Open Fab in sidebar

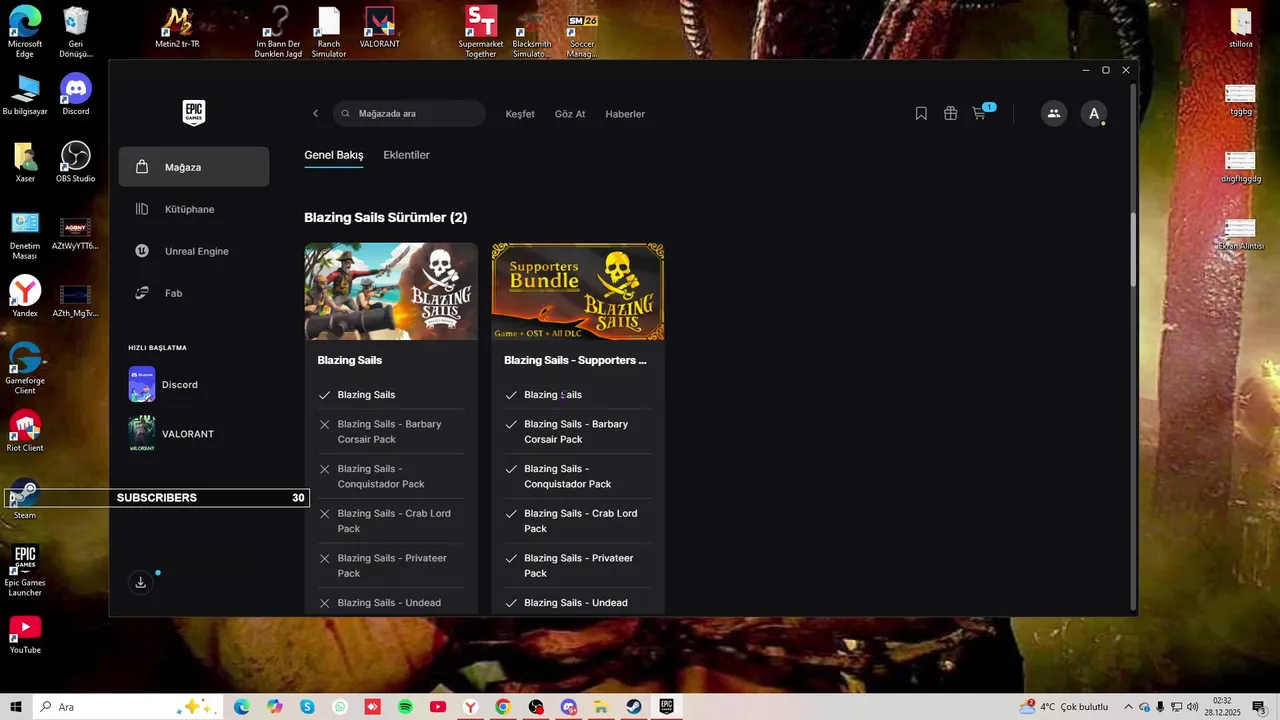point(194,293)
